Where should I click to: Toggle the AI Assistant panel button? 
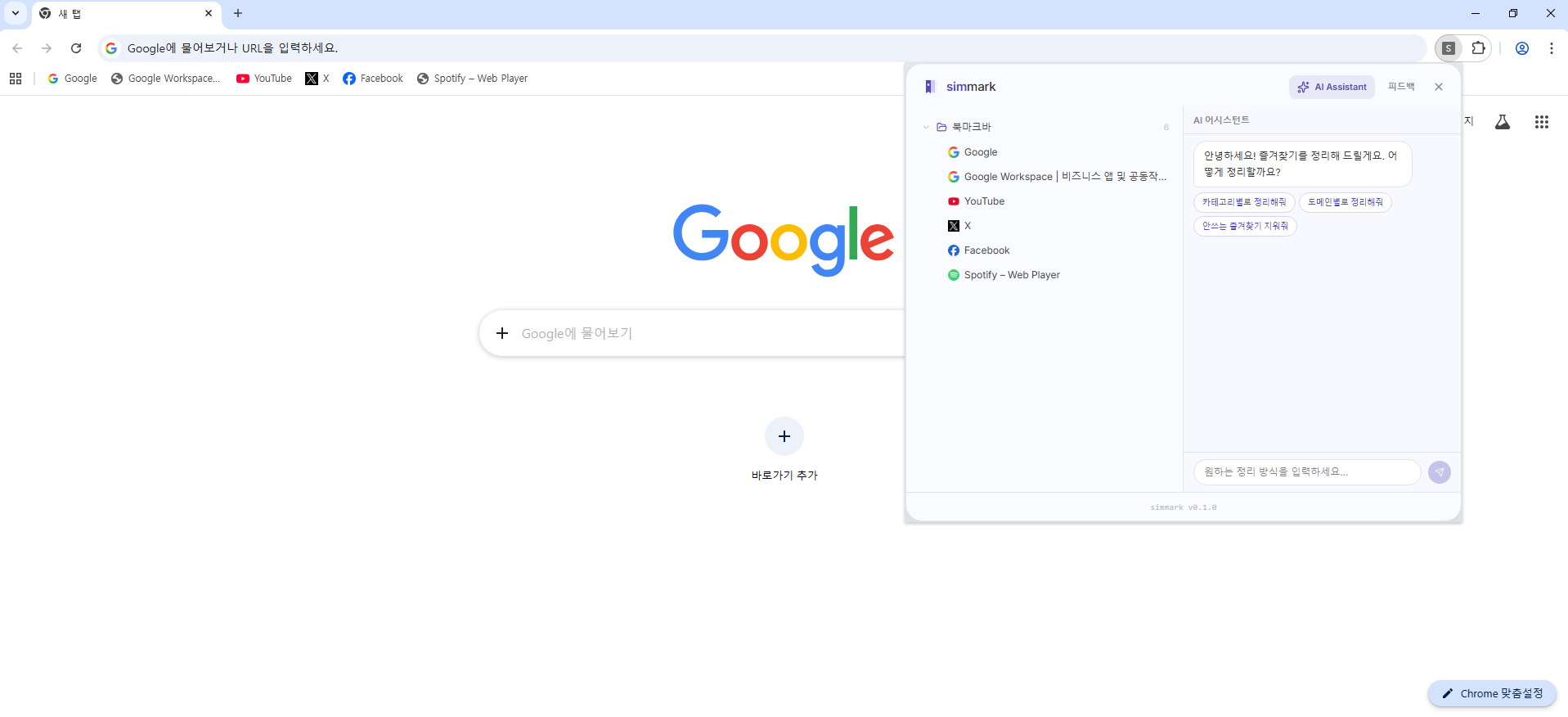pos(1332,87)
